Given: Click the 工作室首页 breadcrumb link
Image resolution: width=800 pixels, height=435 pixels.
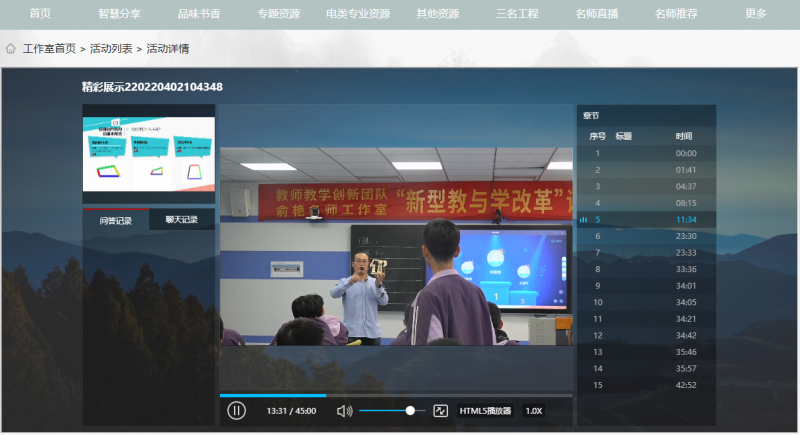Looking at the screenshot, I should 49,48.
